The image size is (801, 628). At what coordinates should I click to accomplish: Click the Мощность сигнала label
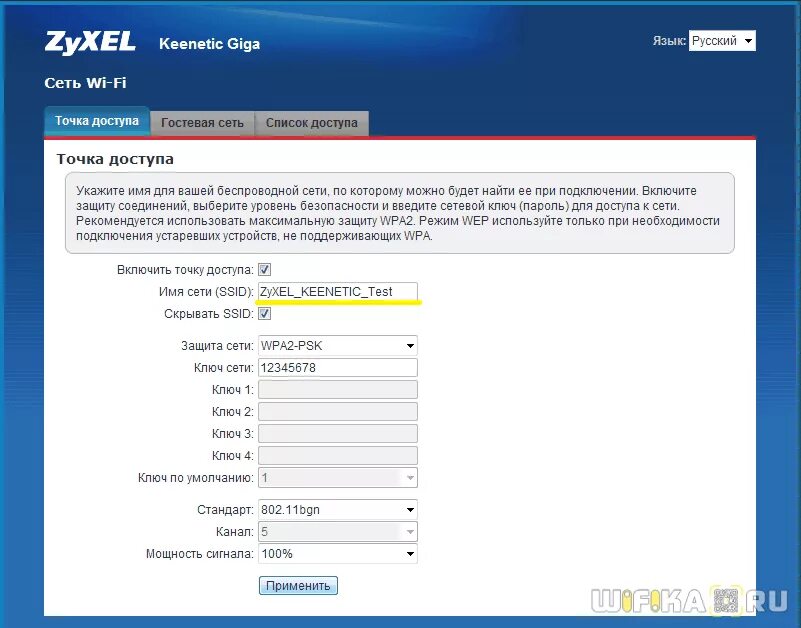200,554
